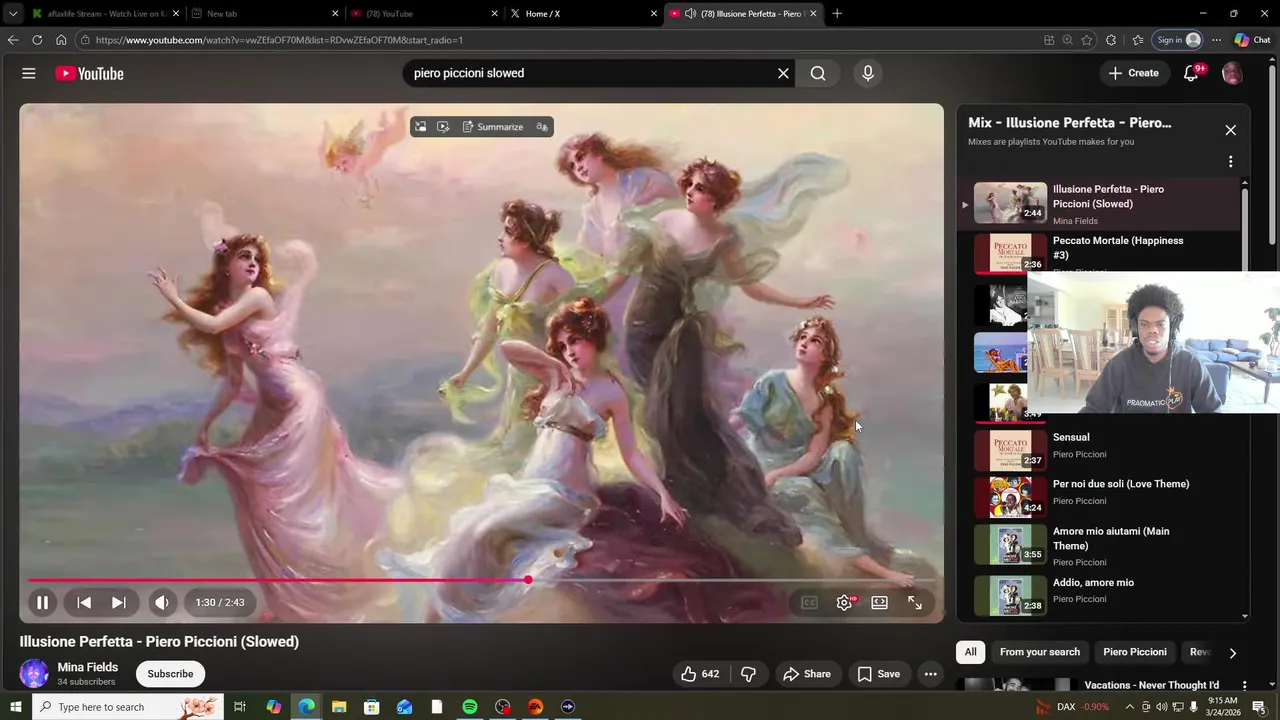
Task: Click the picture-in-picture overlay icon
Action: coord(421,127)
